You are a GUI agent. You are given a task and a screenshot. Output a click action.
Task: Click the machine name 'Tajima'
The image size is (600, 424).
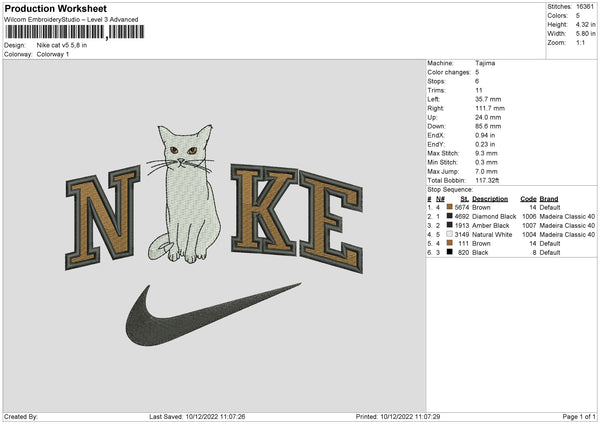[485, 63]
